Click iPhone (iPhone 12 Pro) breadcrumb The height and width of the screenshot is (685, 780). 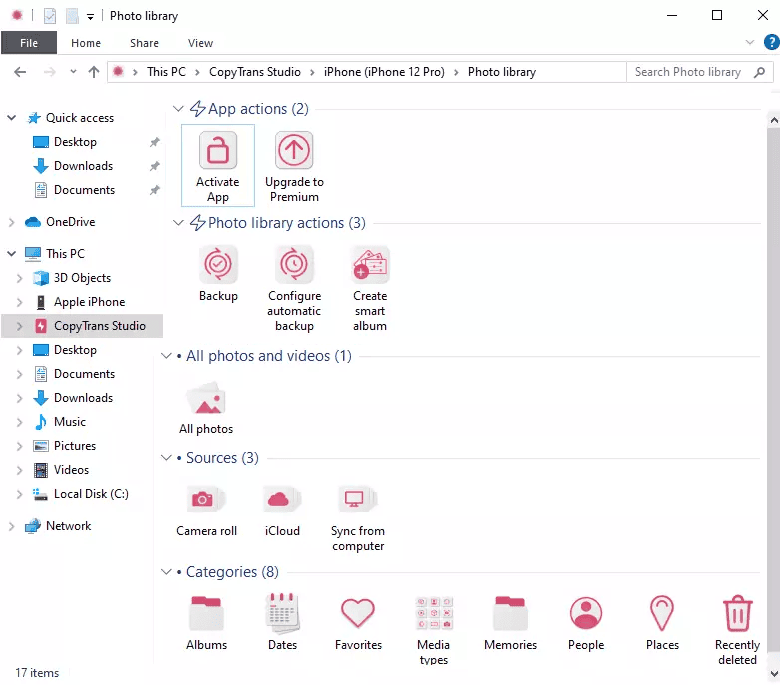[x=384, y=72]
